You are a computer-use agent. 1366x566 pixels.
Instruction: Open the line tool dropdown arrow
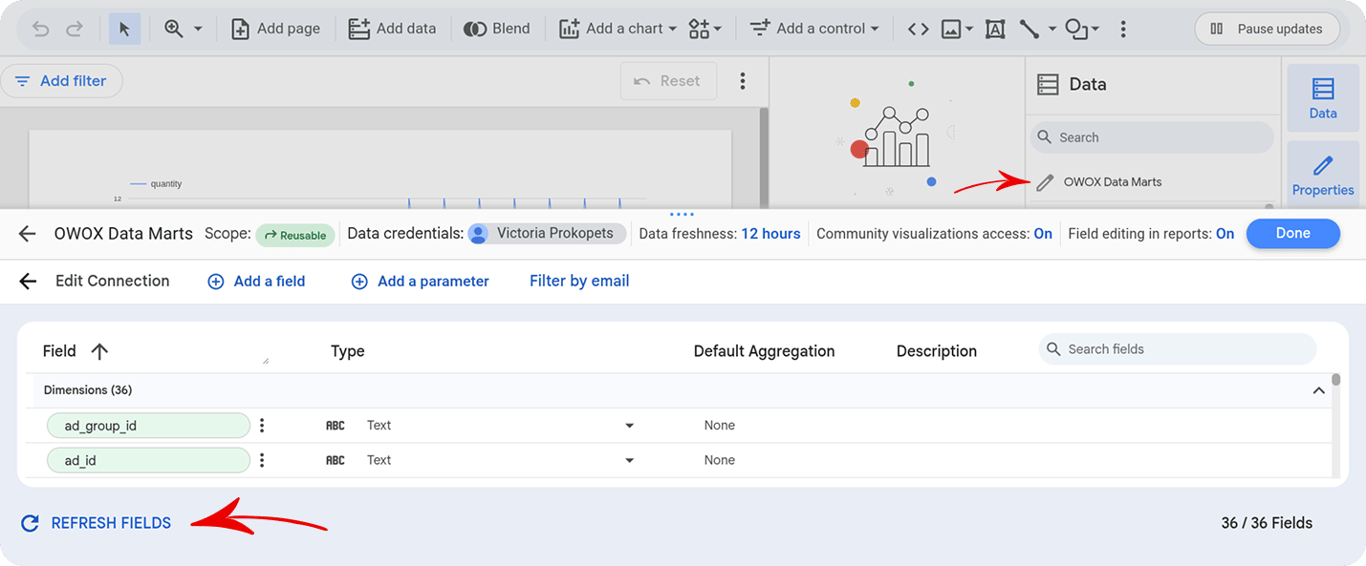coord(1052,29)
